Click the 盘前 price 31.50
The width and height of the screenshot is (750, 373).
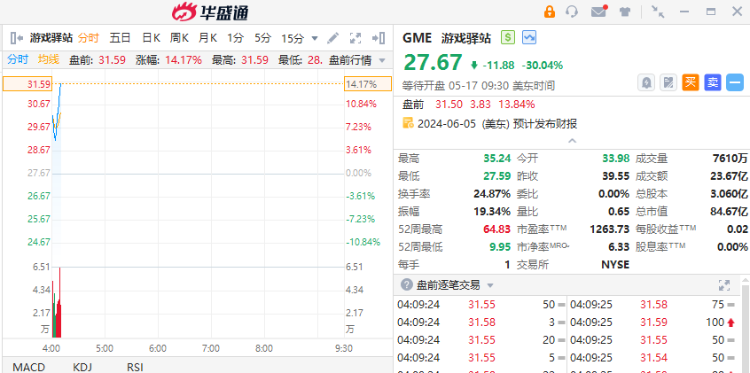coord(449,104)
